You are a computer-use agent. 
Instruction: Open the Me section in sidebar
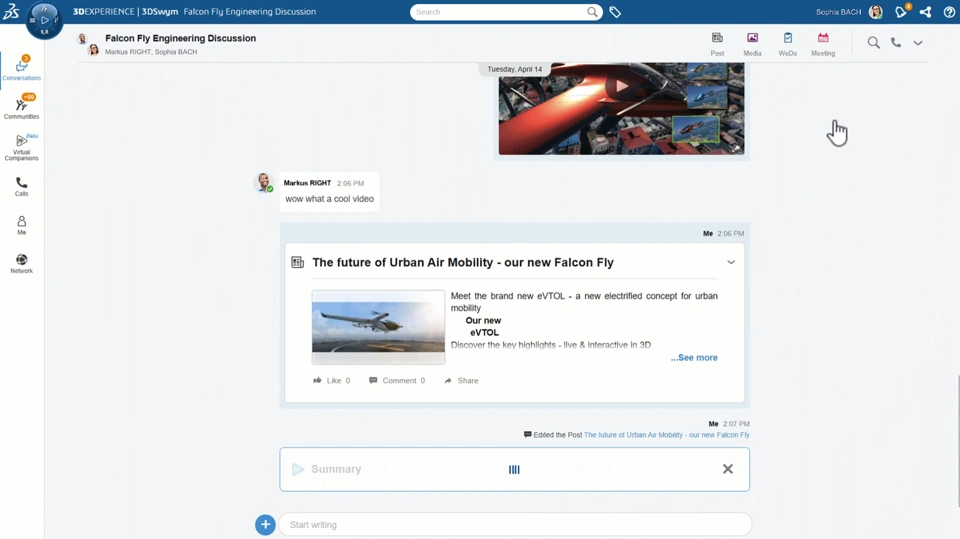(21, 225)
